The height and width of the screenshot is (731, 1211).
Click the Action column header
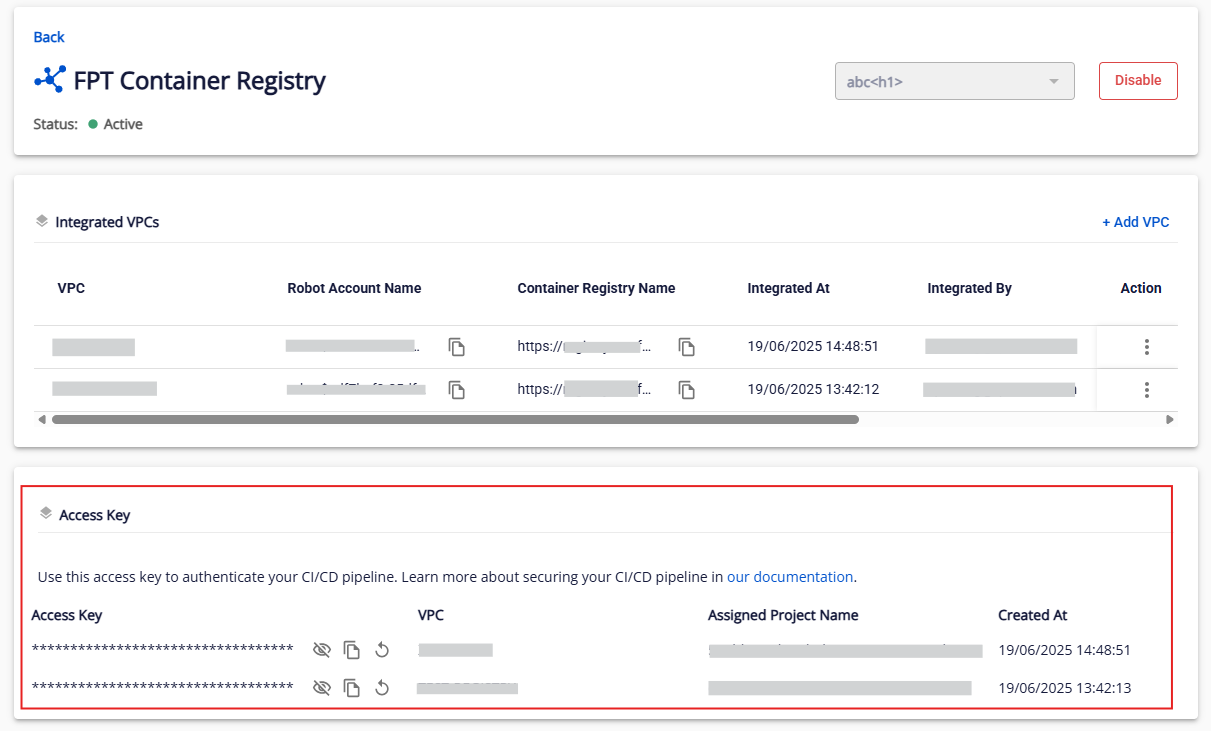click(1141, 288)
